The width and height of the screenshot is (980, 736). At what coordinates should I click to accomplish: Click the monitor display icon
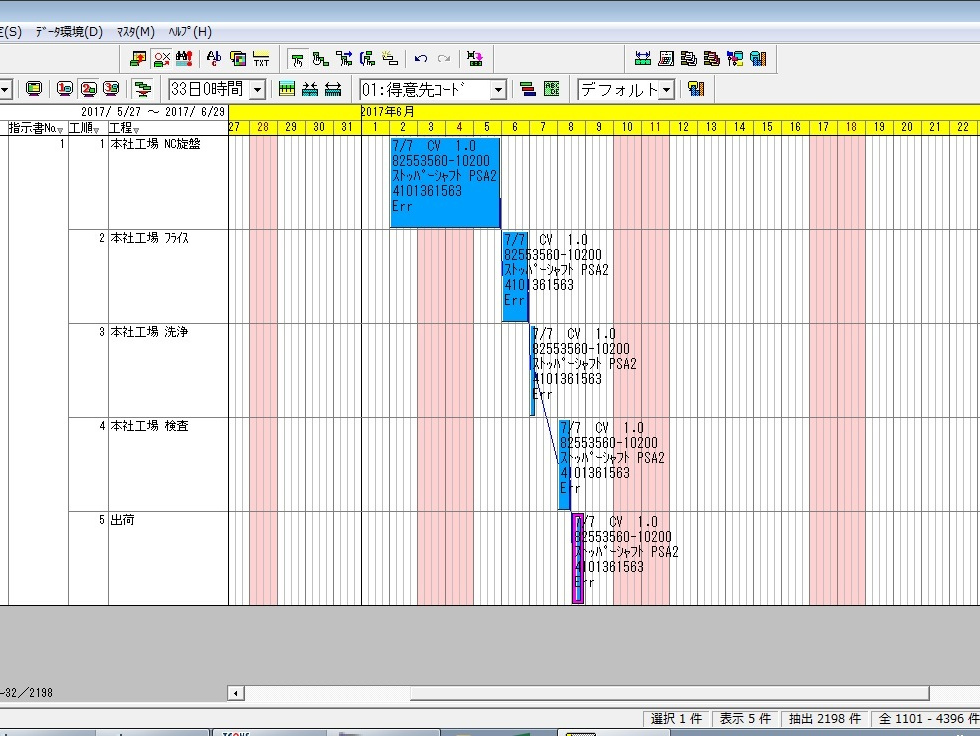(34, 89)
